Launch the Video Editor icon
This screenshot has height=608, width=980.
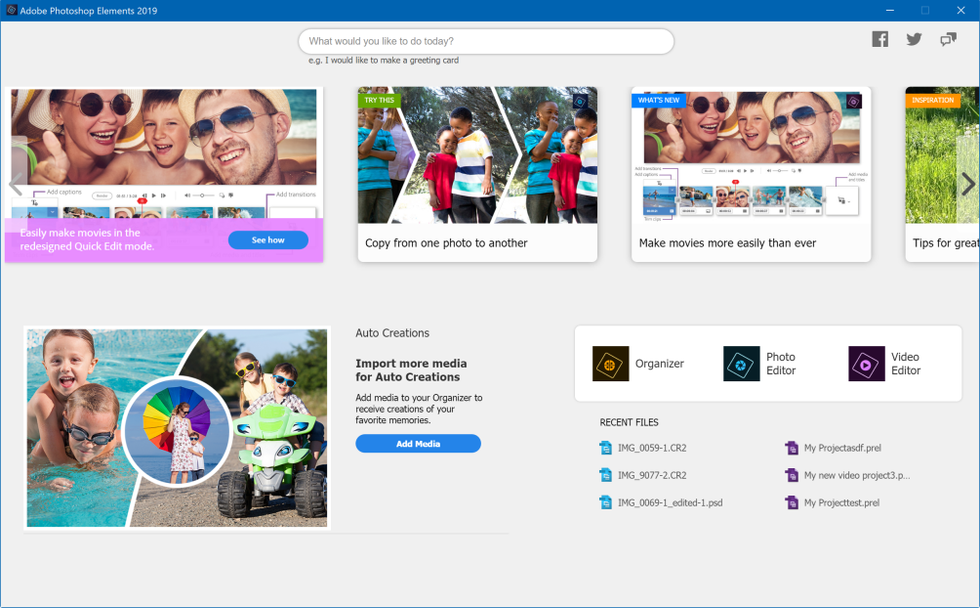pyautogui.click(x=866, y=364)
